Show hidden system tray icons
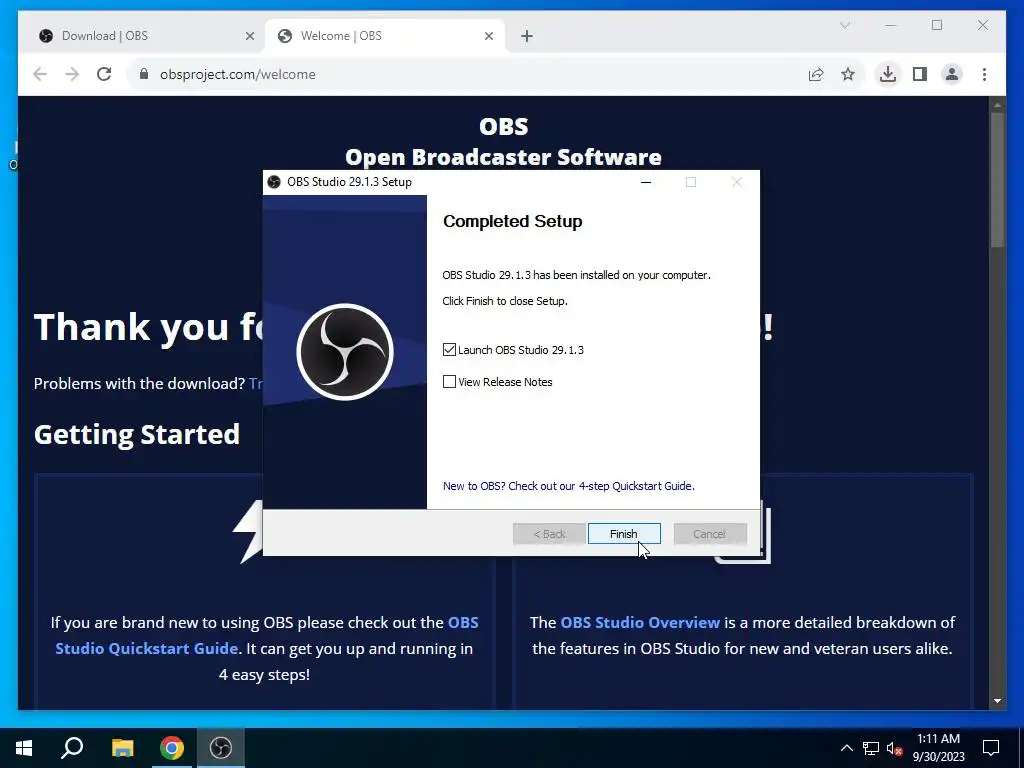 (x=846, y=748)
